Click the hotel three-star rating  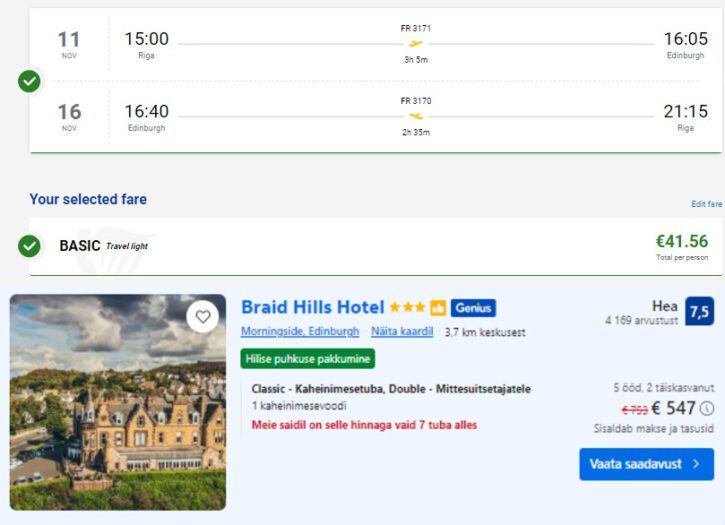407,308
